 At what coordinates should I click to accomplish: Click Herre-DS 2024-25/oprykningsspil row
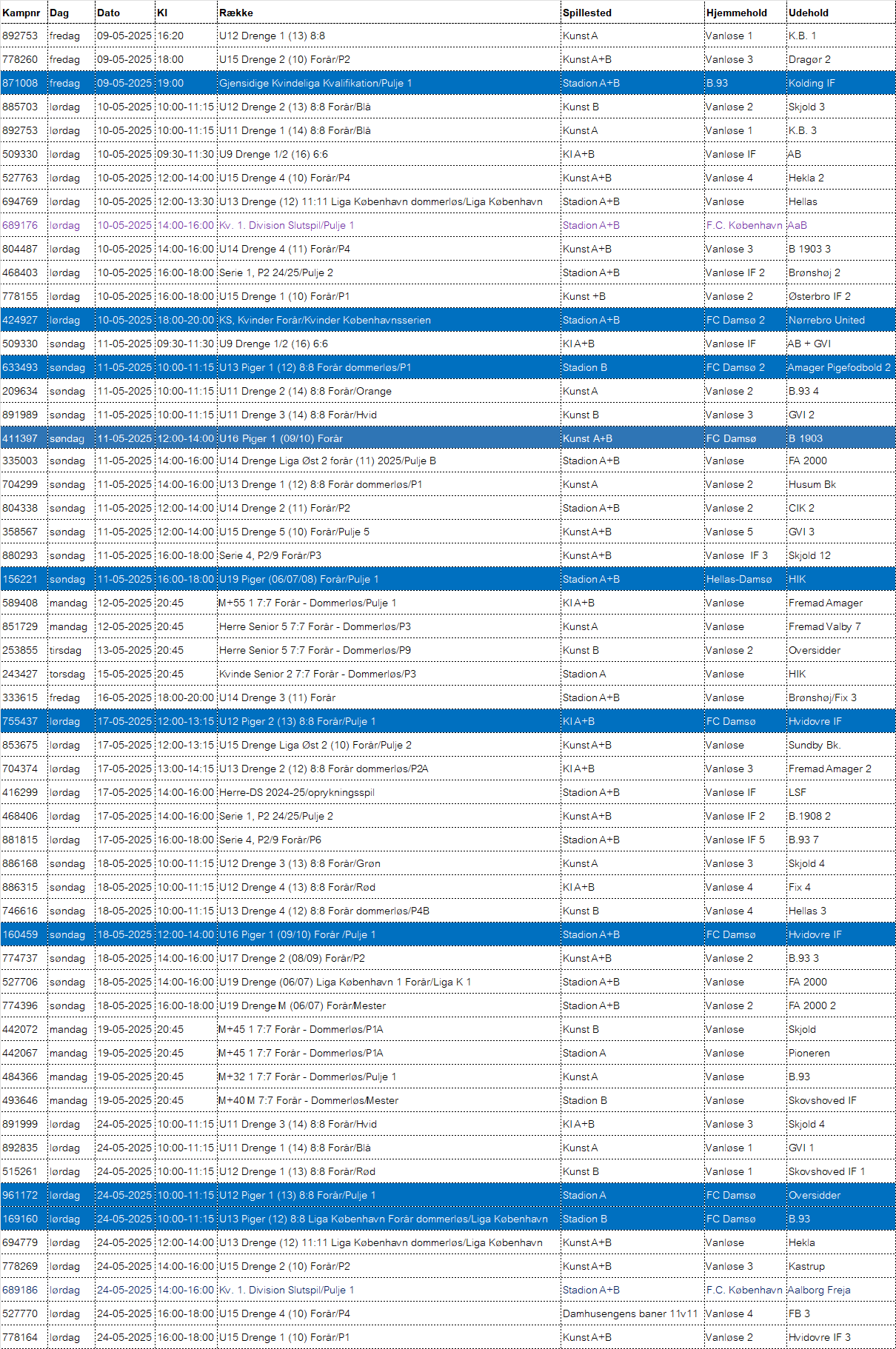tap(448, 792)
